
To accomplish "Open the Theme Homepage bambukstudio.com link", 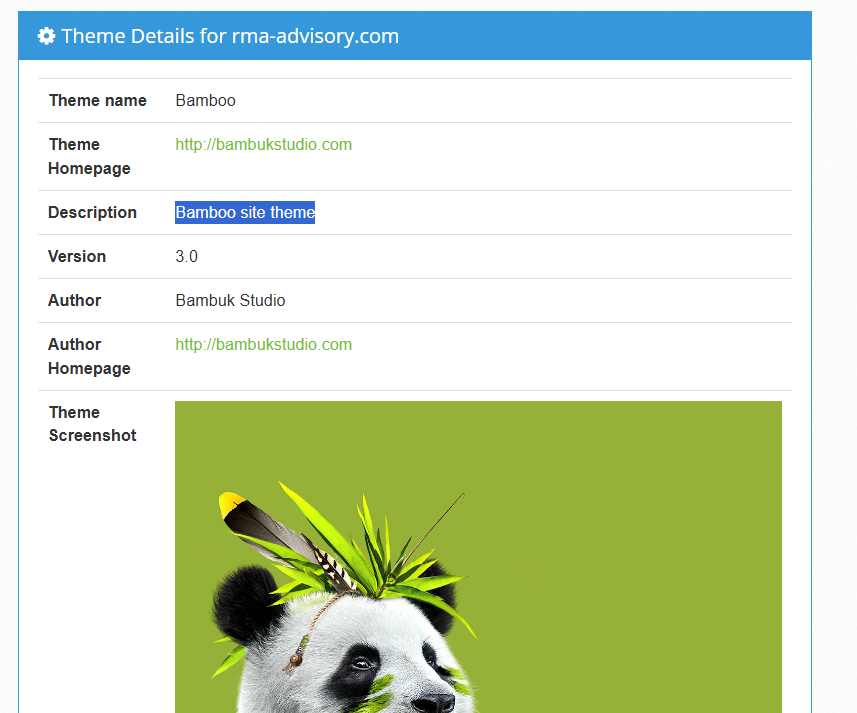I will [263, 145].
